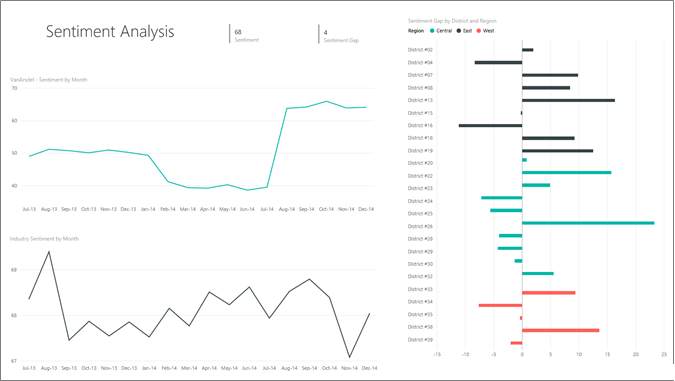Click the Nov-14 low point on Industry line
This screenshot has height=381, width=675.
coord(349,357)
